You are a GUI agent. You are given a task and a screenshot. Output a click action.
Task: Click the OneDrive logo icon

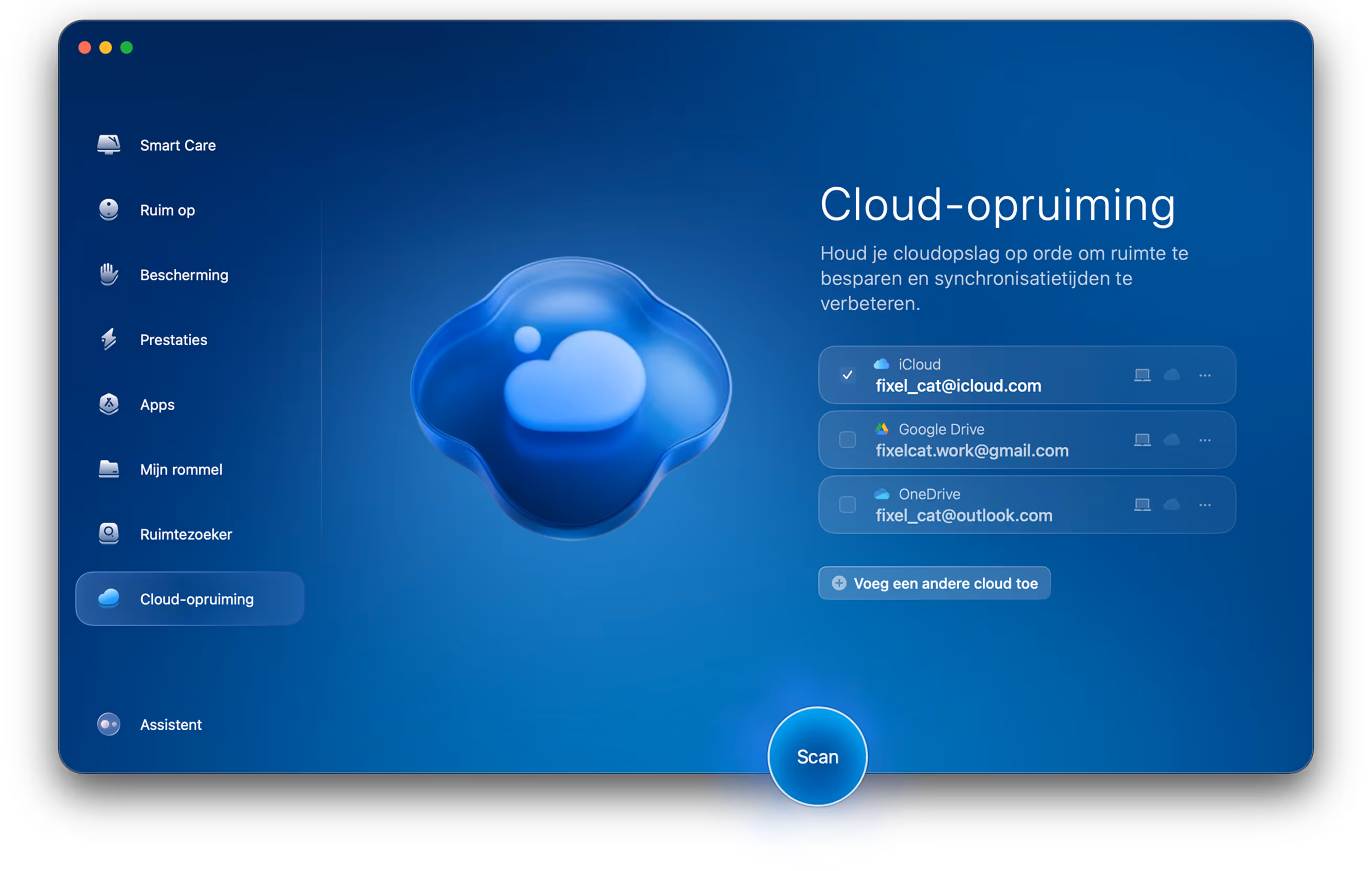881,494
